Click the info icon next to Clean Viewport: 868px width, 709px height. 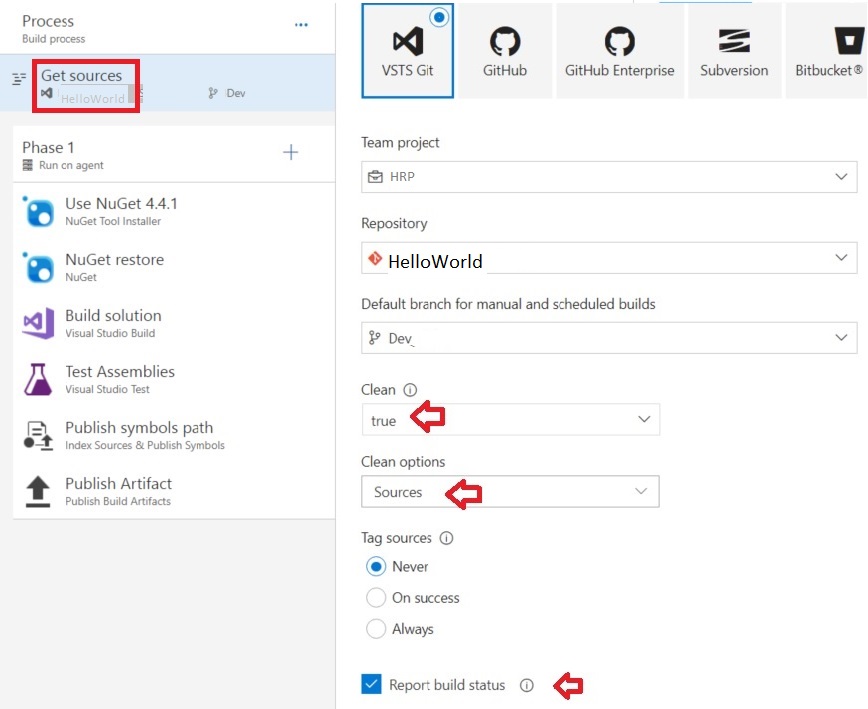click(x=410, y=390)
